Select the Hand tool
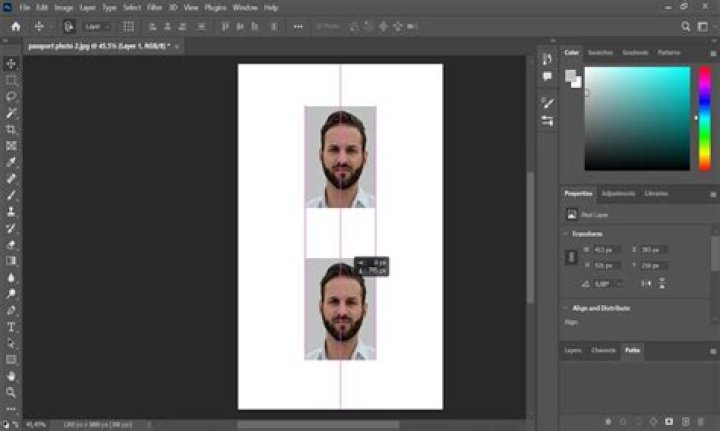Viewport: 720px width, 431px height. click(11, 376)
